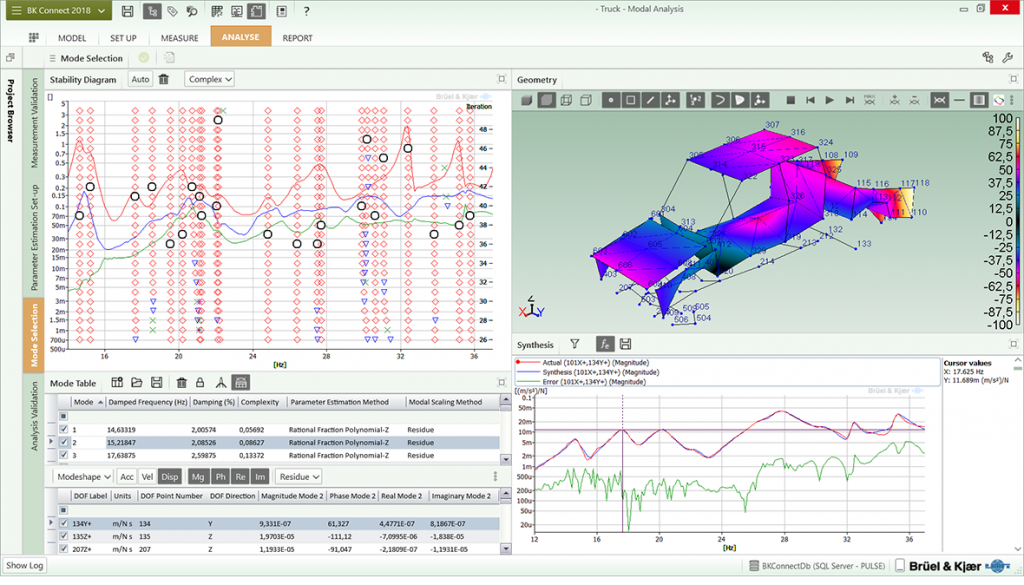Toggle the Mg magnitude display option

(x=200, y=476)
